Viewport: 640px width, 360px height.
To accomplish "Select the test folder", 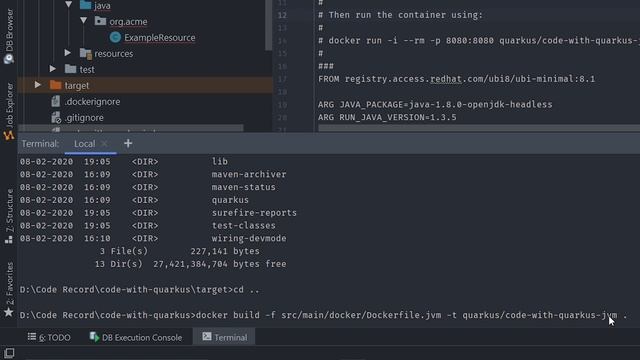I will (87, 69).
